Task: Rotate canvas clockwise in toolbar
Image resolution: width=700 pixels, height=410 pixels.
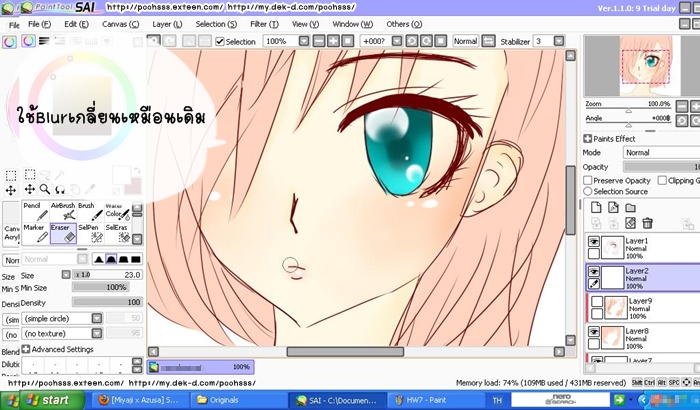Action: point(426,41)
